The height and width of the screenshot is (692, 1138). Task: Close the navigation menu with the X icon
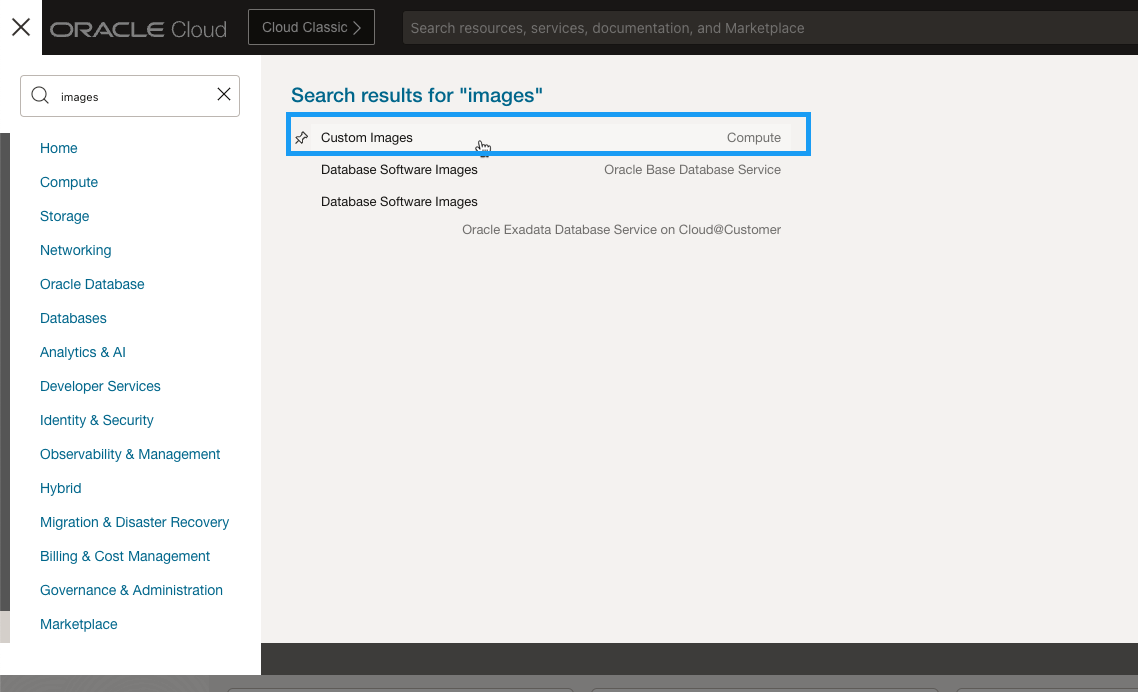point(20,27)
